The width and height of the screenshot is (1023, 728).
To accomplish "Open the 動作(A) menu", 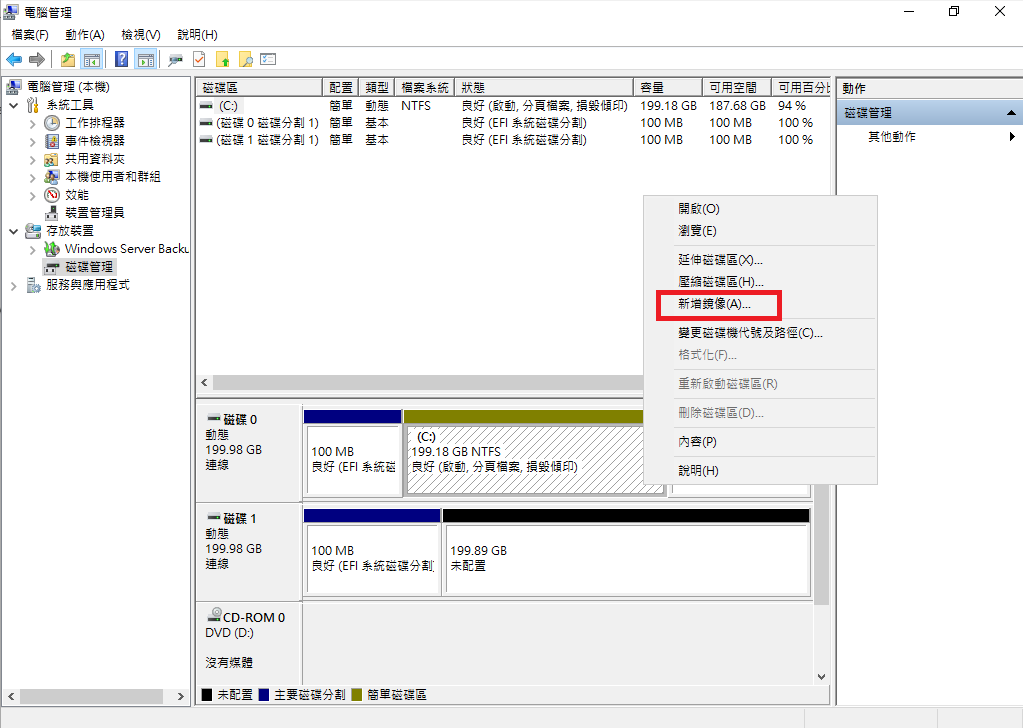I will pos(85,35).
